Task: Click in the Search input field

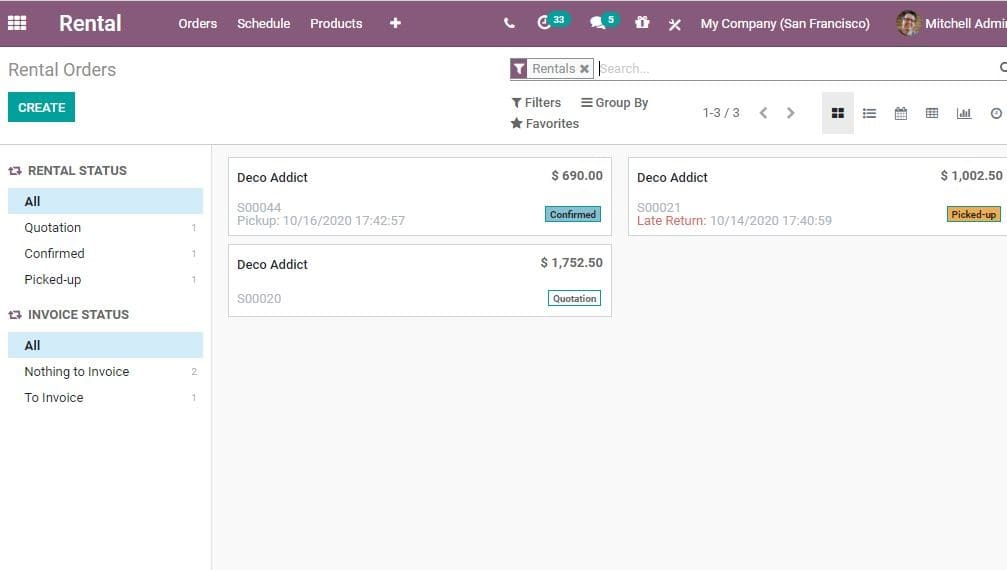Action: tap(794, 69)
